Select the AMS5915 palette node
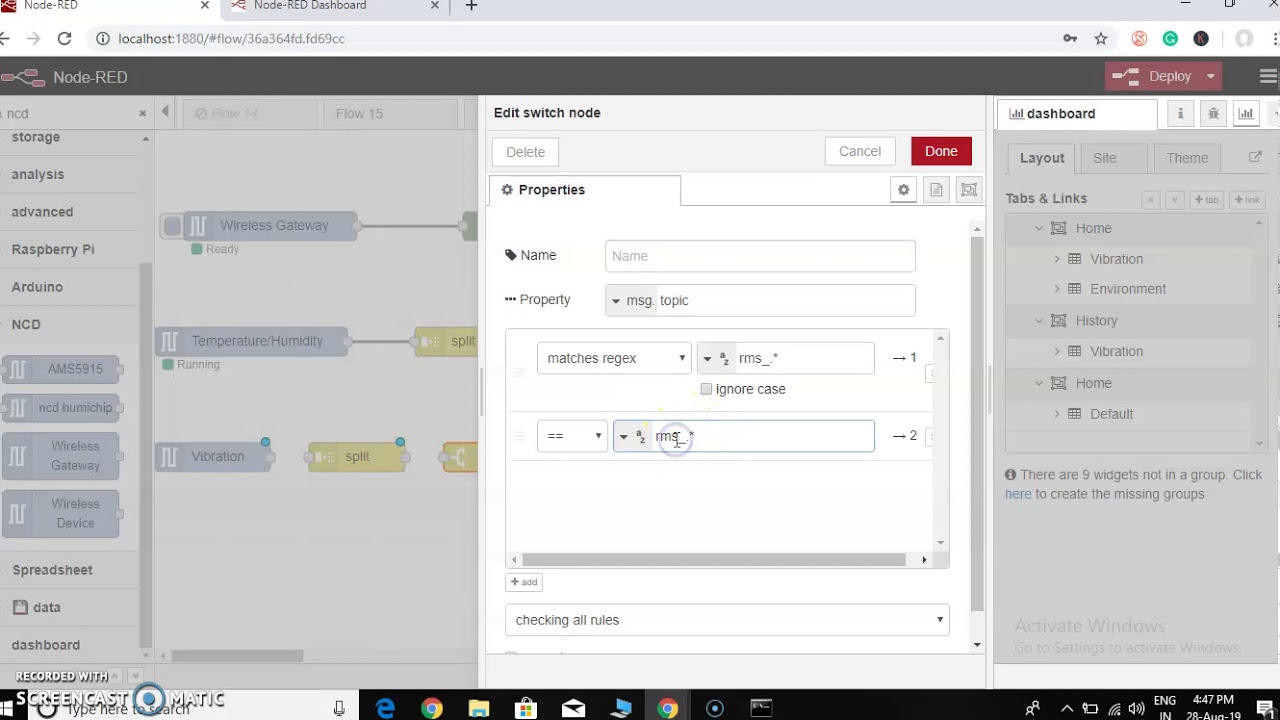The height and width of the screenshot is (720, 1280). pos(62,369)
